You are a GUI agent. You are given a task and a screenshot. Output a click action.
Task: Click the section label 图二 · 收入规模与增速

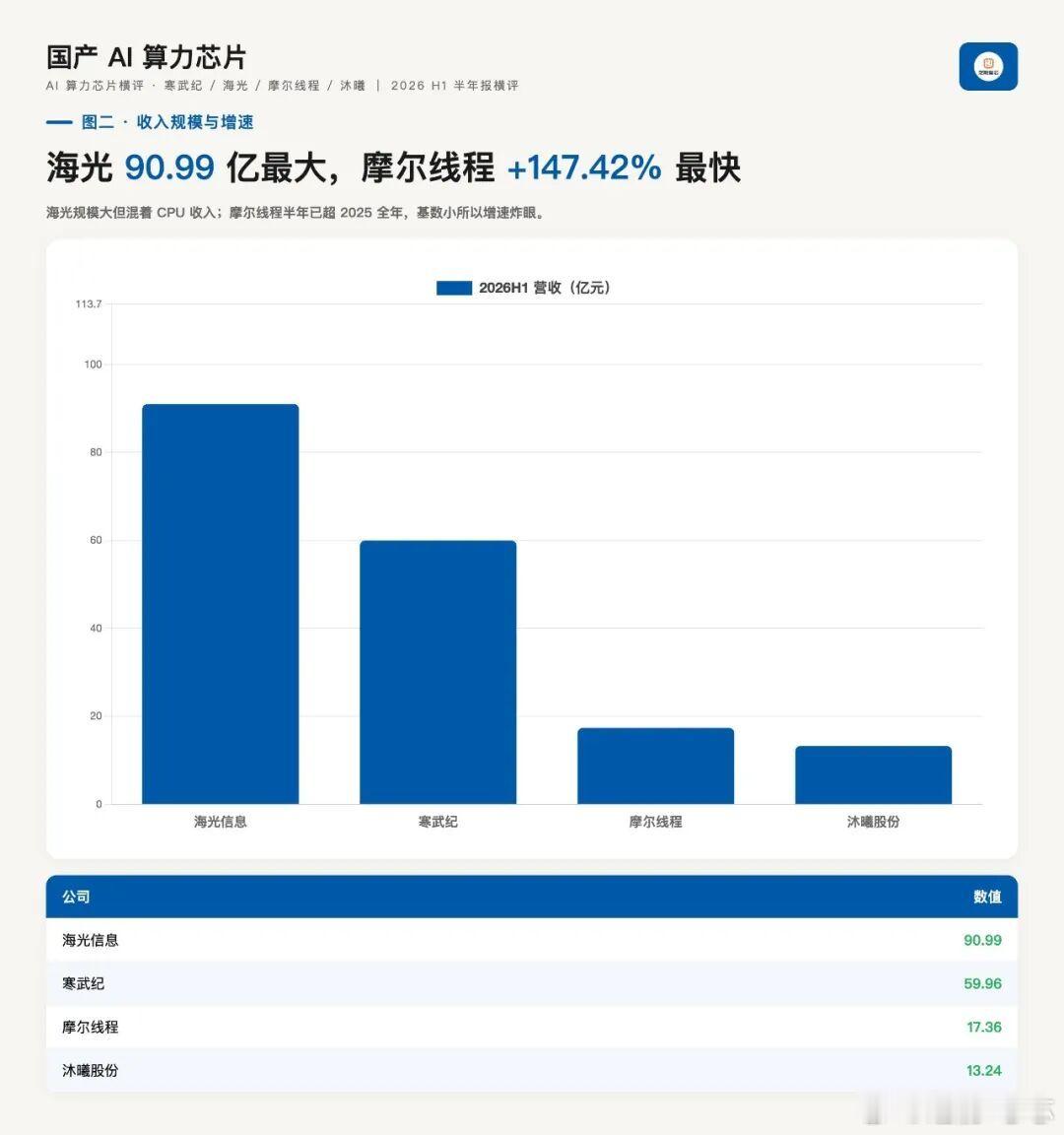[167, 122]
